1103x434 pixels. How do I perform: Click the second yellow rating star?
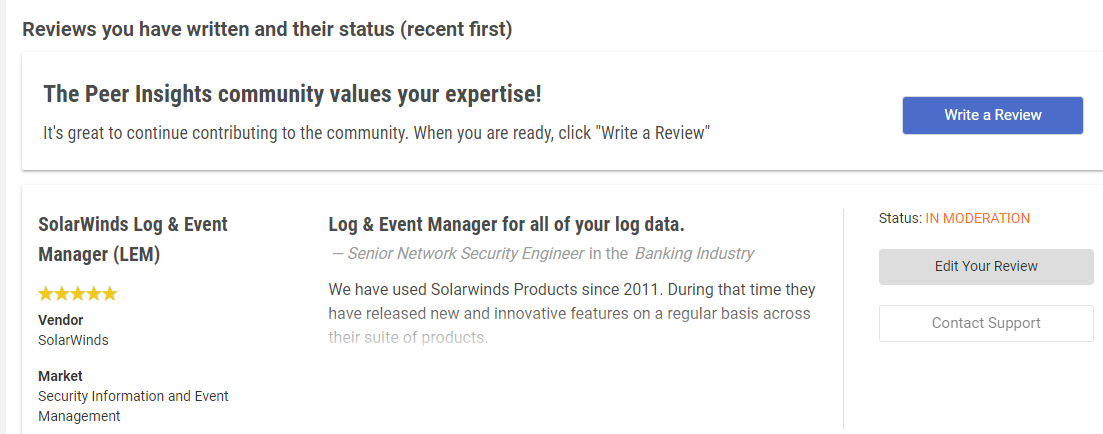tap(62, 294)
